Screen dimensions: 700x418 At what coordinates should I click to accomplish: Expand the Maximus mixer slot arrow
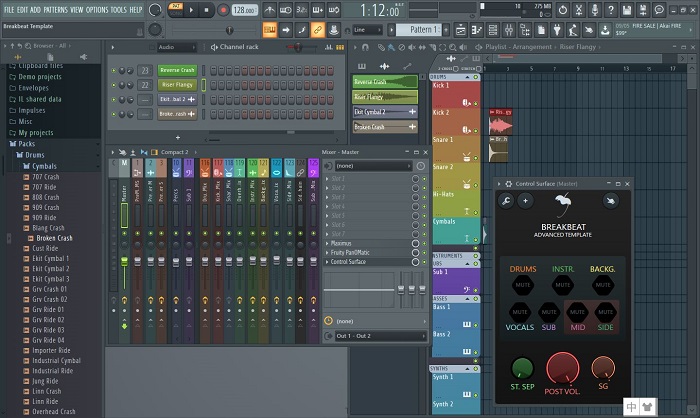click(x=327, y=243)
